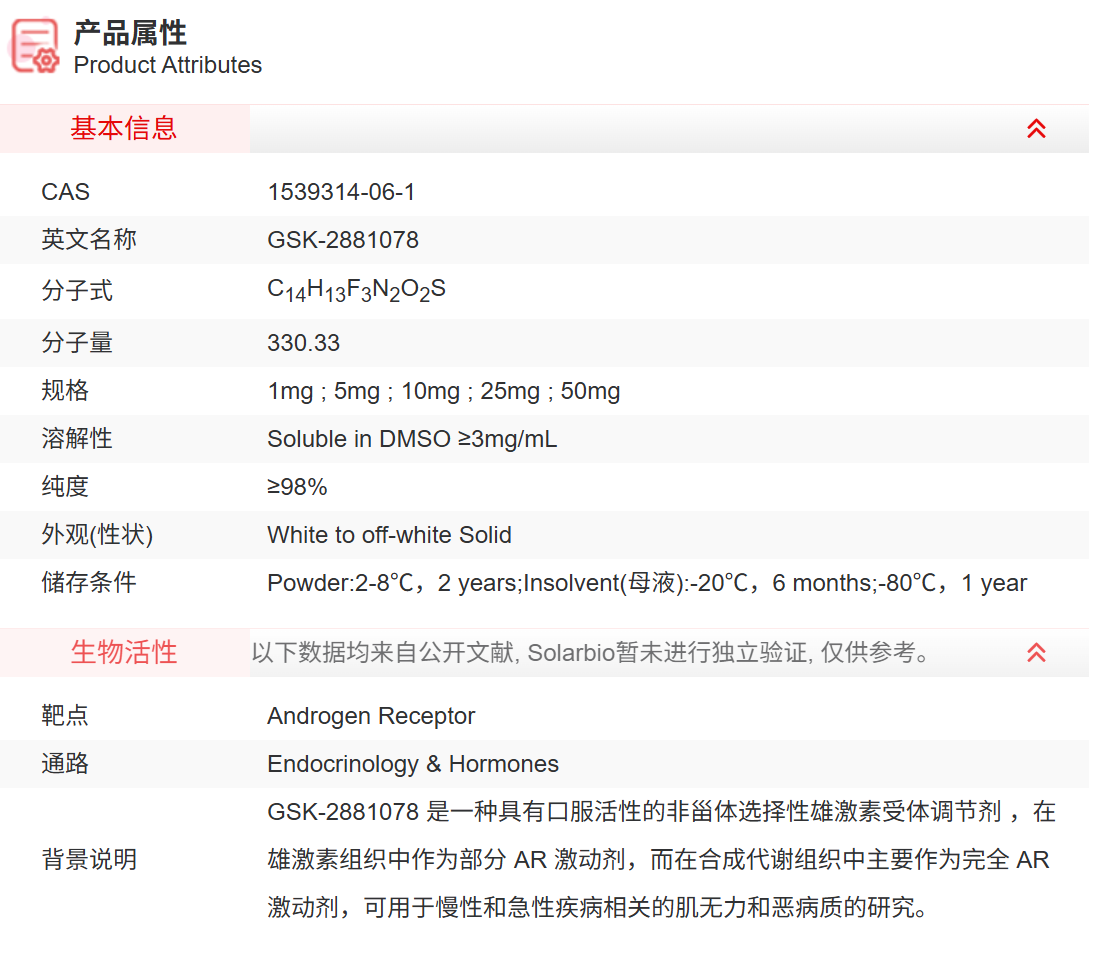Click the 背景说明 row label

click(x=89, y=860)
